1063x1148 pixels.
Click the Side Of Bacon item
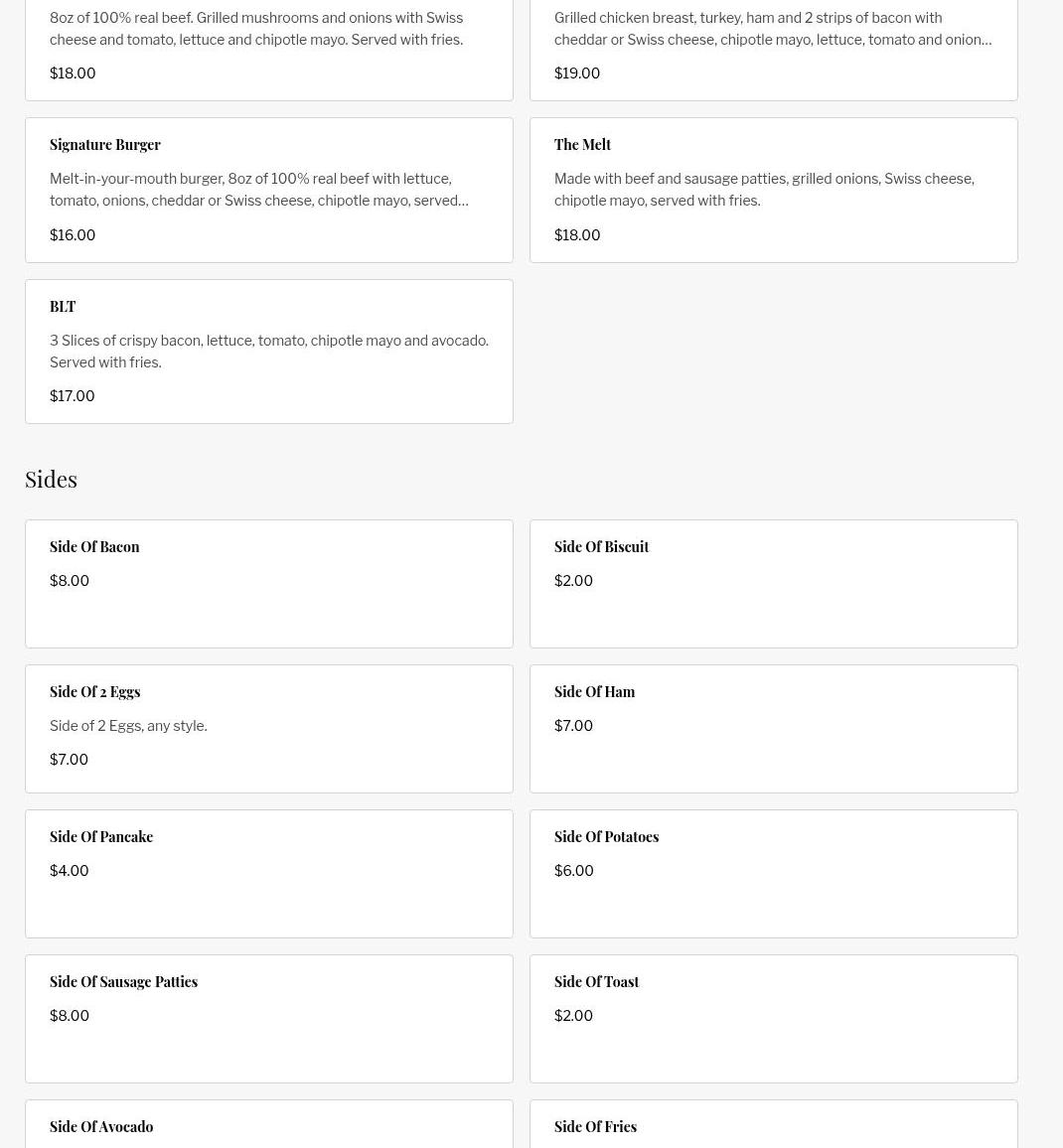click(x=268, y=583)
